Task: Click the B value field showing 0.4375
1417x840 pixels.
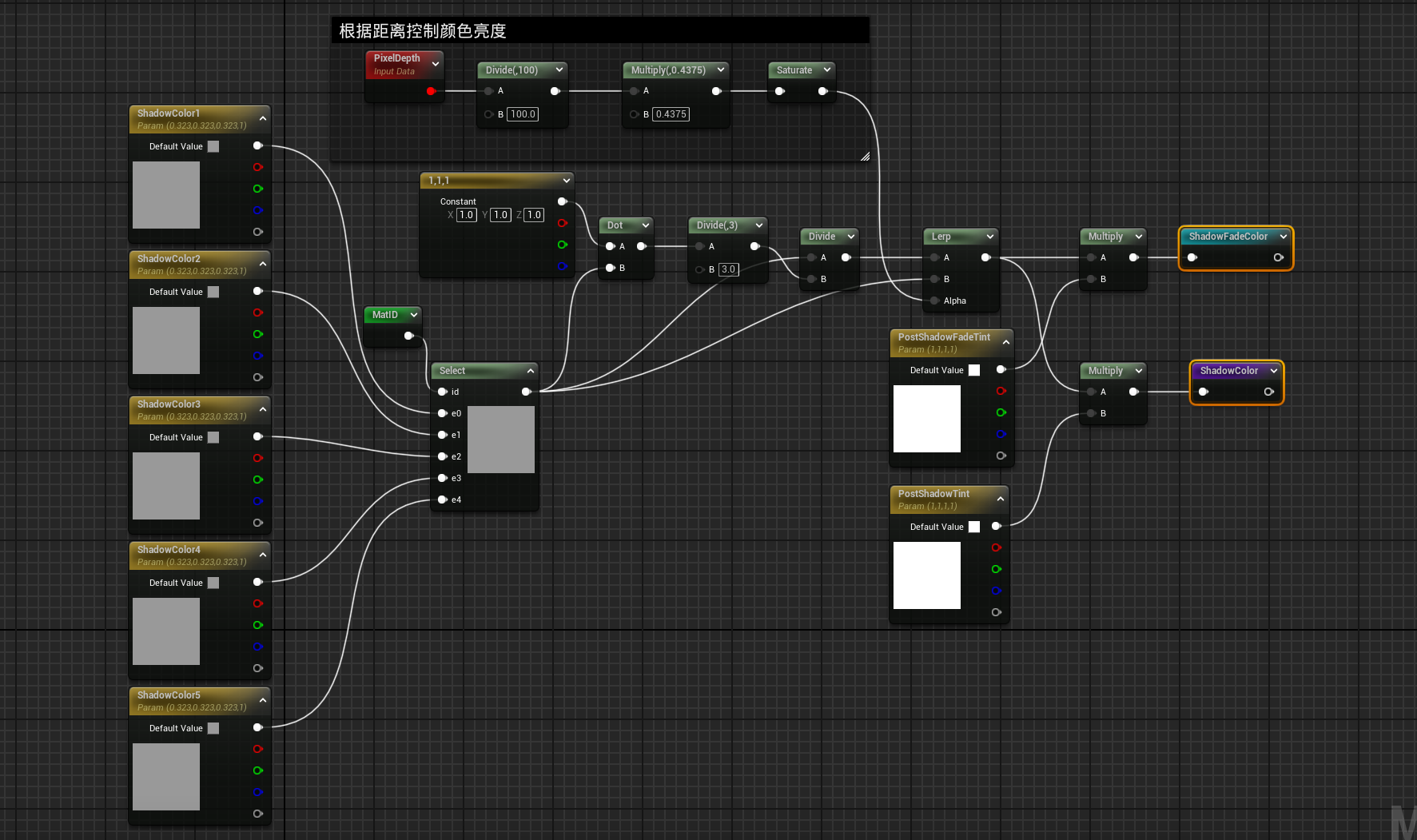Action: 671,114
